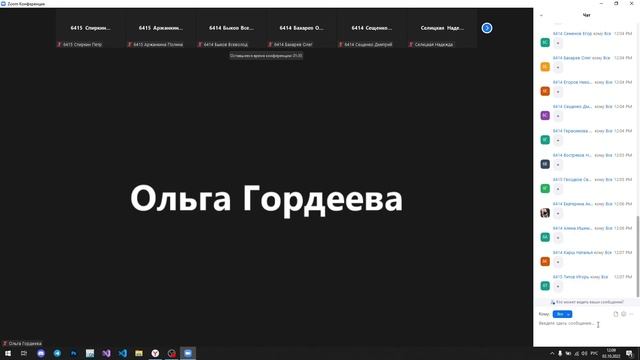Open the Windows notification center
Image resolution: width=640 pixels, height=360 pixels.
point(629,353)
